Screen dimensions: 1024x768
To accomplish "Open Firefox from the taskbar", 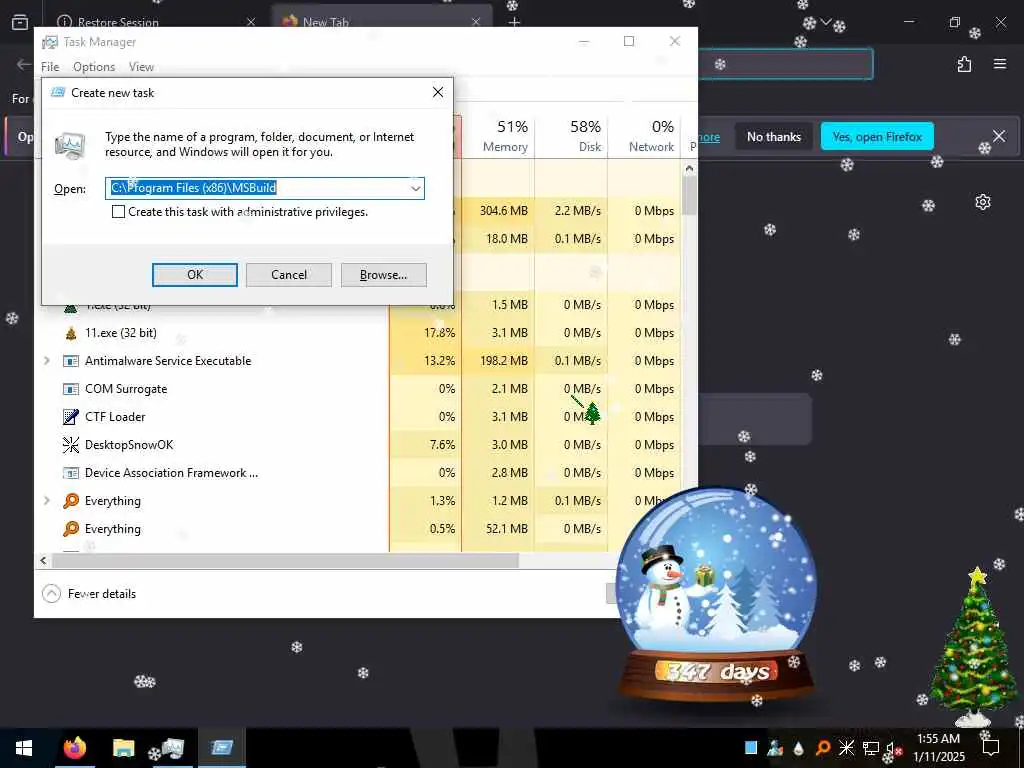I will (74, 748).
